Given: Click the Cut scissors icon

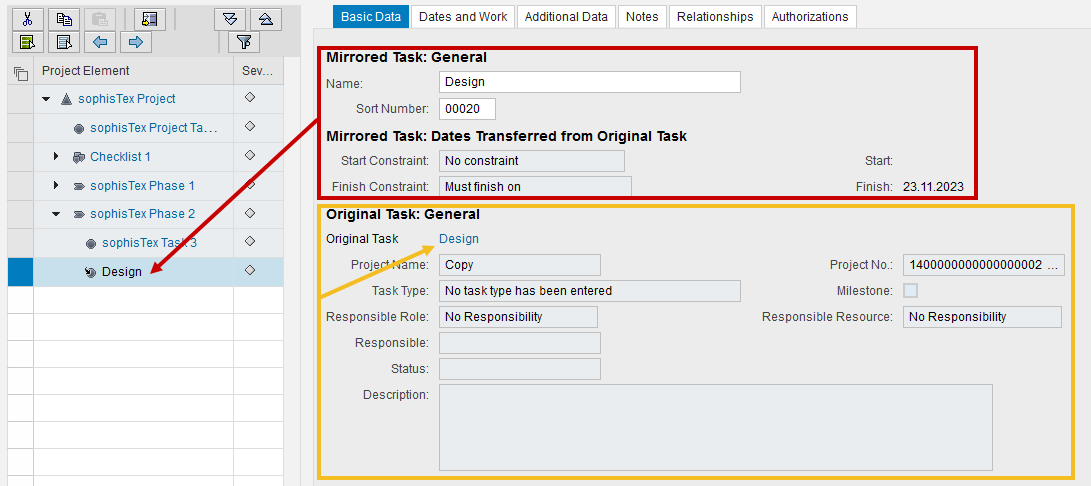Looking at the screenshot, I should (x=27, y=19).
